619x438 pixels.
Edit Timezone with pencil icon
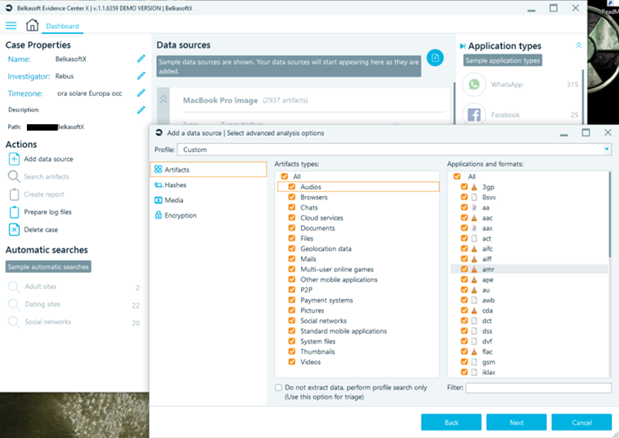click(x=141, y=93)
